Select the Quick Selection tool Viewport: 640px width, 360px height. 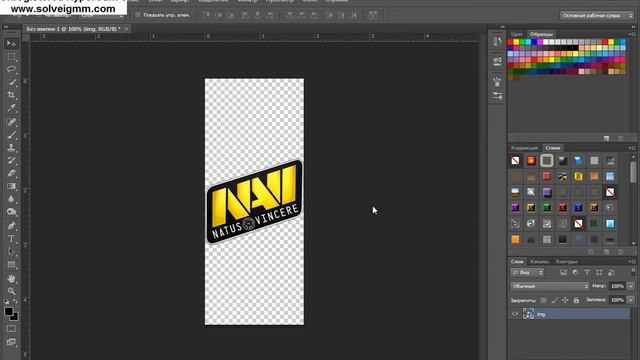point(11,82)
